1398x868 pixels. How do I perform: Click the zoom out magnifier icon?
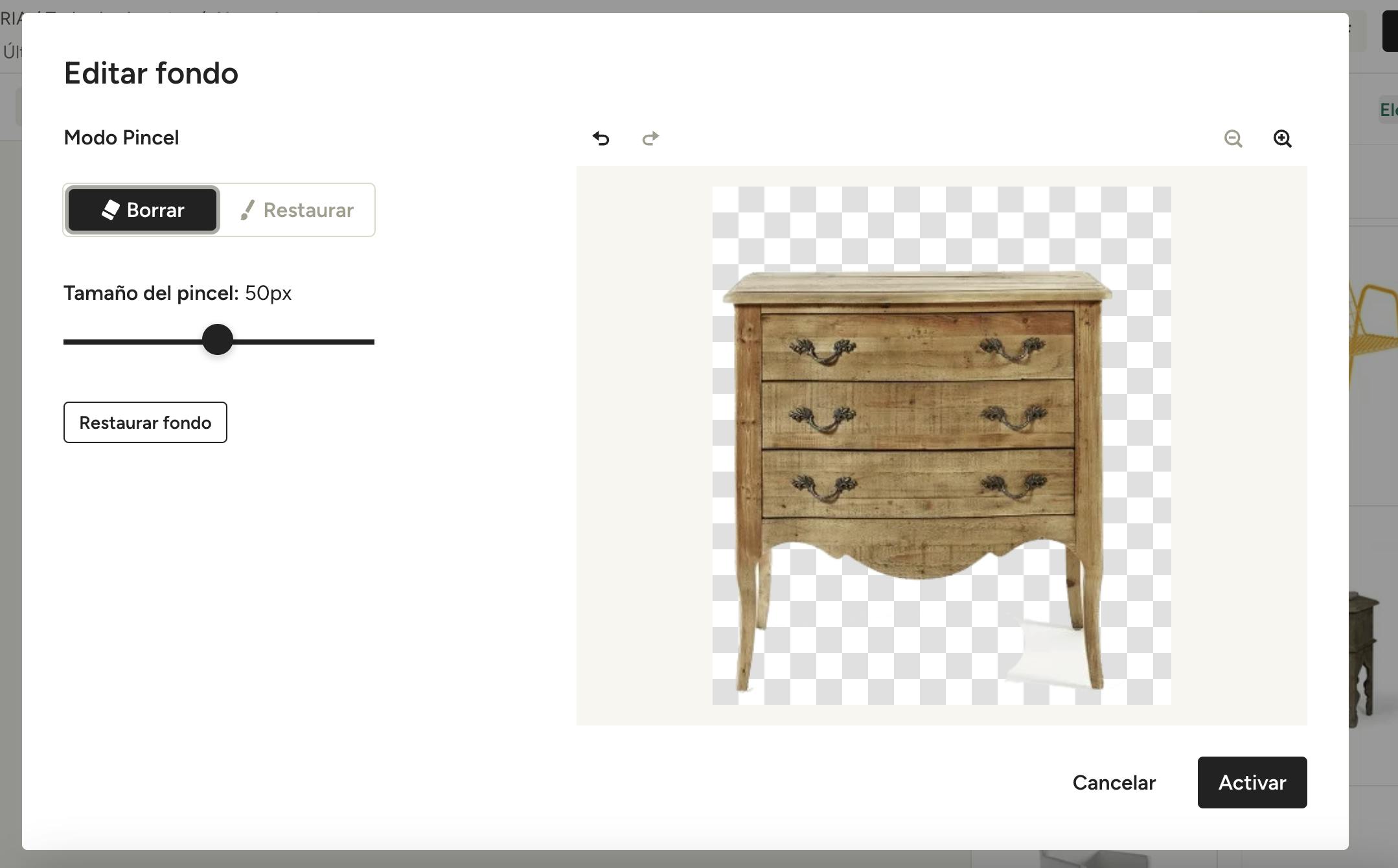[x=1233, y=139]
